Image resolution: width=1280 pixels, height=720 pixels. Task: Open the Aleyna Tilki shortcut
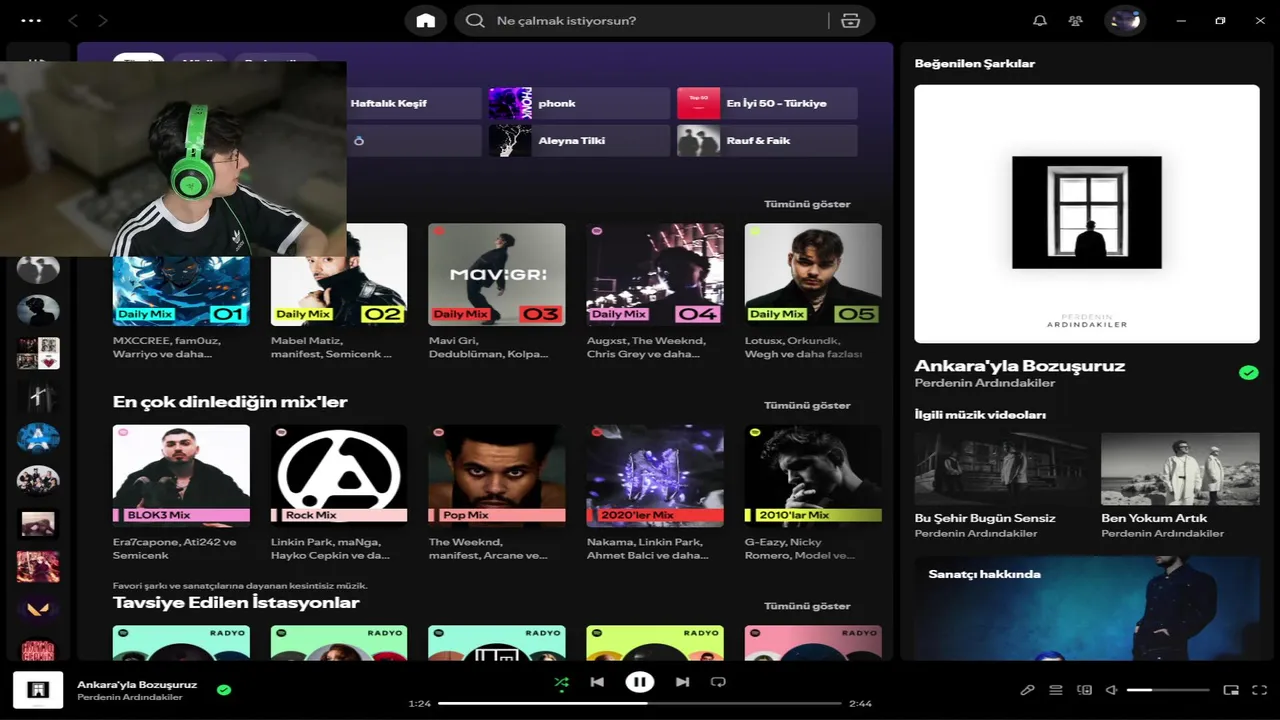click(x=579, y=140)
